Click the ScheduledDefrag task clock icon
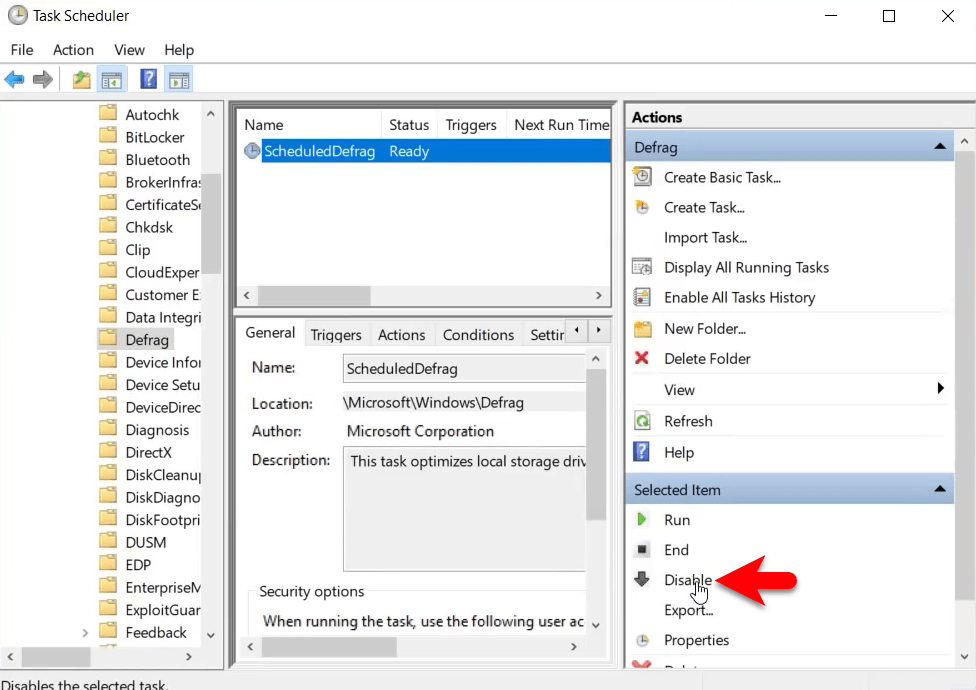Screen dimensions: 976x690 pyautogui.click(x=252, y=151)
